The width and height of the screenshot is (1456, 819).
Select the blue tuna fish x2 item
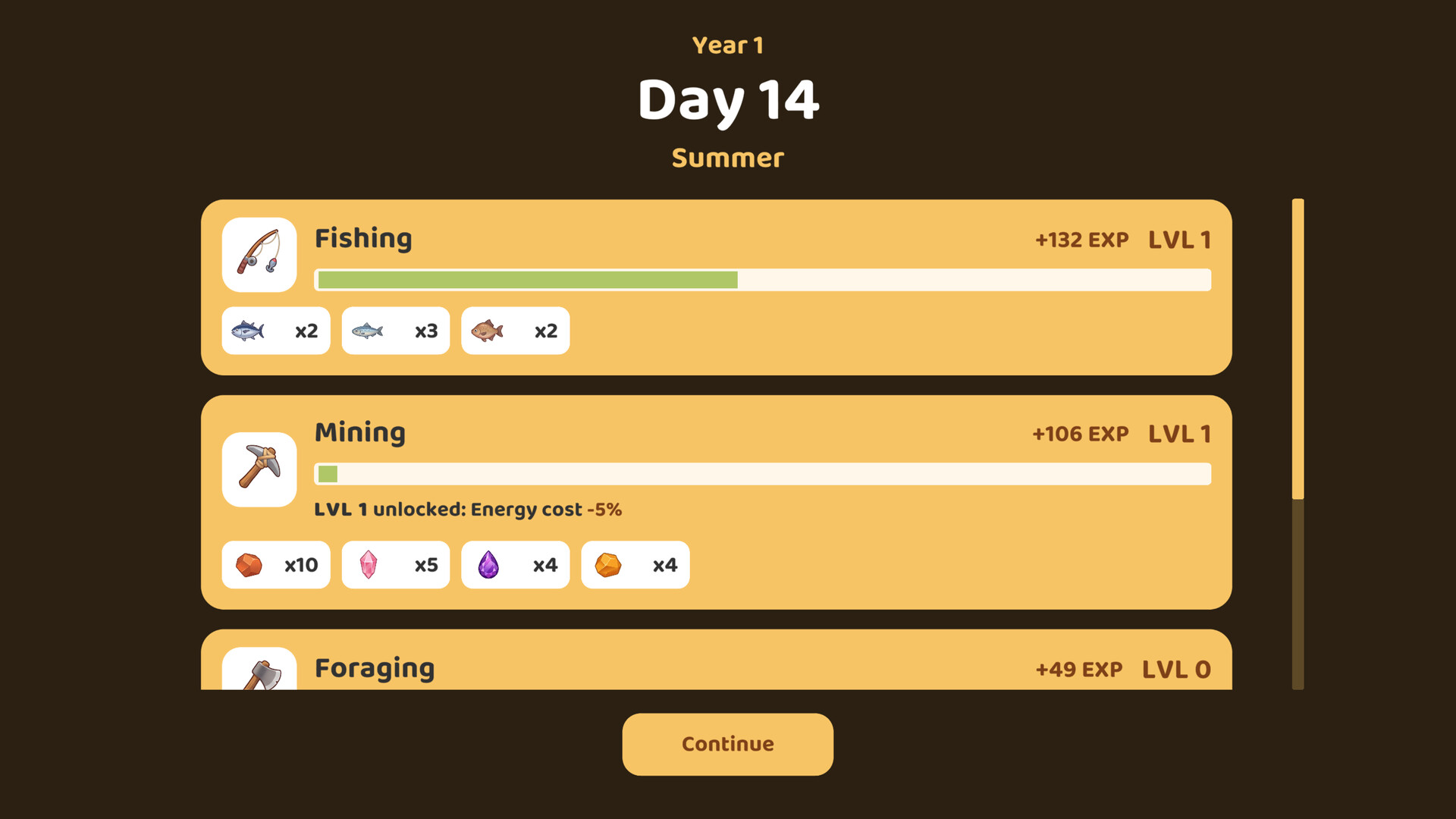(276, 331)
